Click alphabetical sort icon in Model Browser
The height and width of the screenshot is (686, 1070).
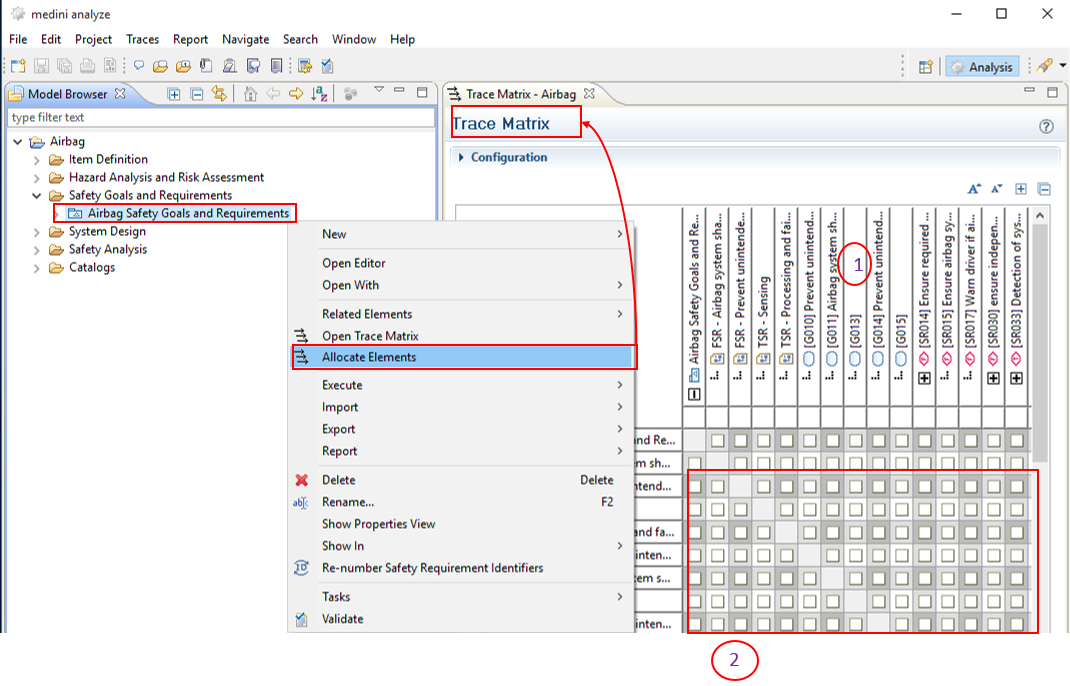319,94
